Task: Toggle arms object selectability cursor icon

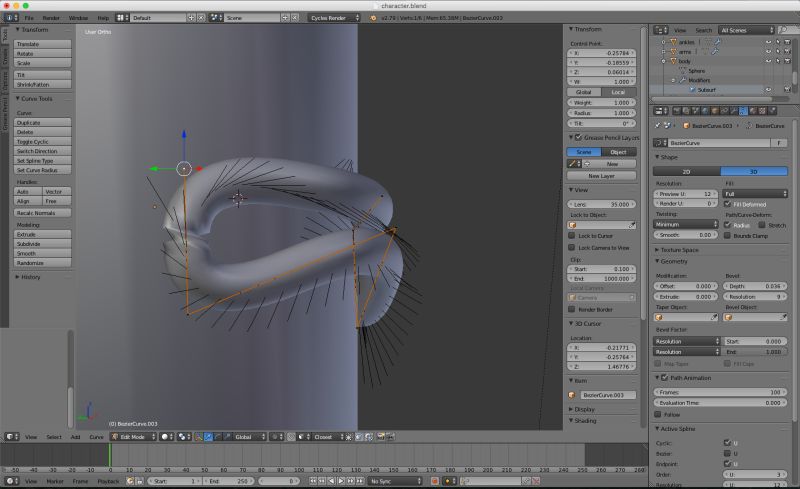Action: [x=778, y=52]
